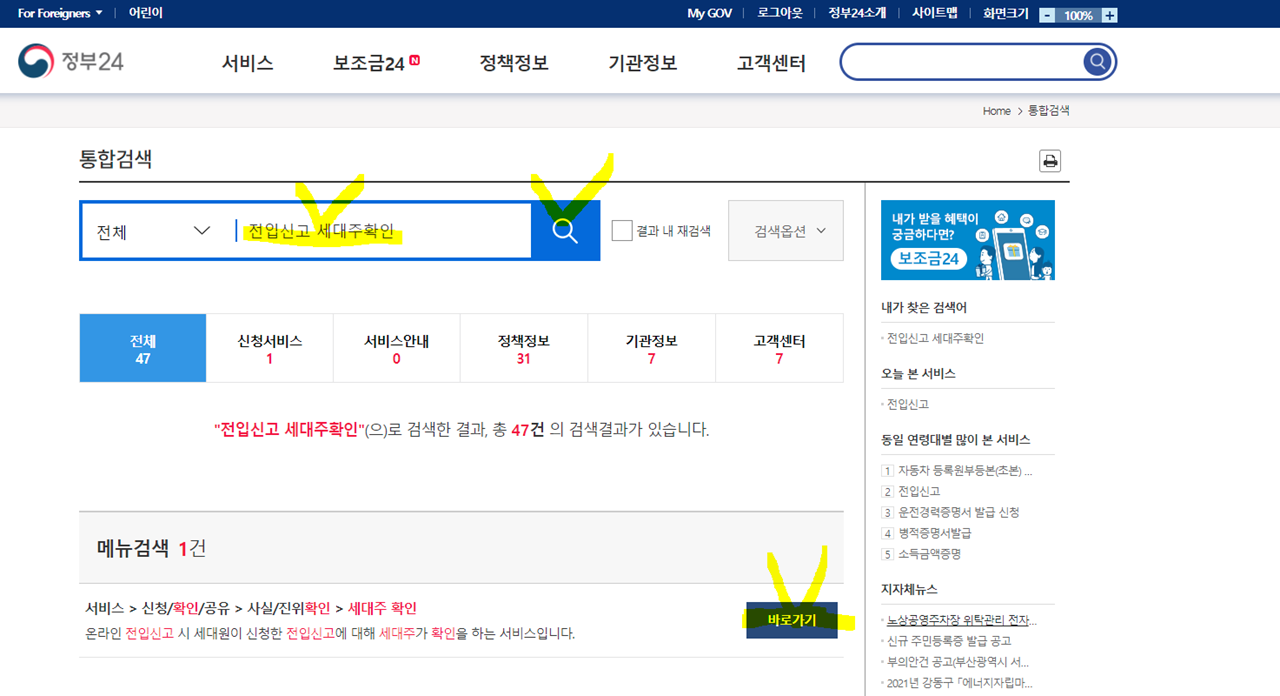Click the minus icon to decrease 화면크기
Screen dimensions: 1280x696
pos(1047,14)
